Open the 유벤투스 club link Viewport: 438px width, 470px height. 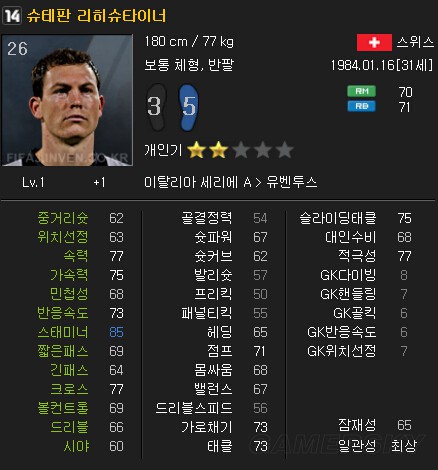[x=292, y=182]
